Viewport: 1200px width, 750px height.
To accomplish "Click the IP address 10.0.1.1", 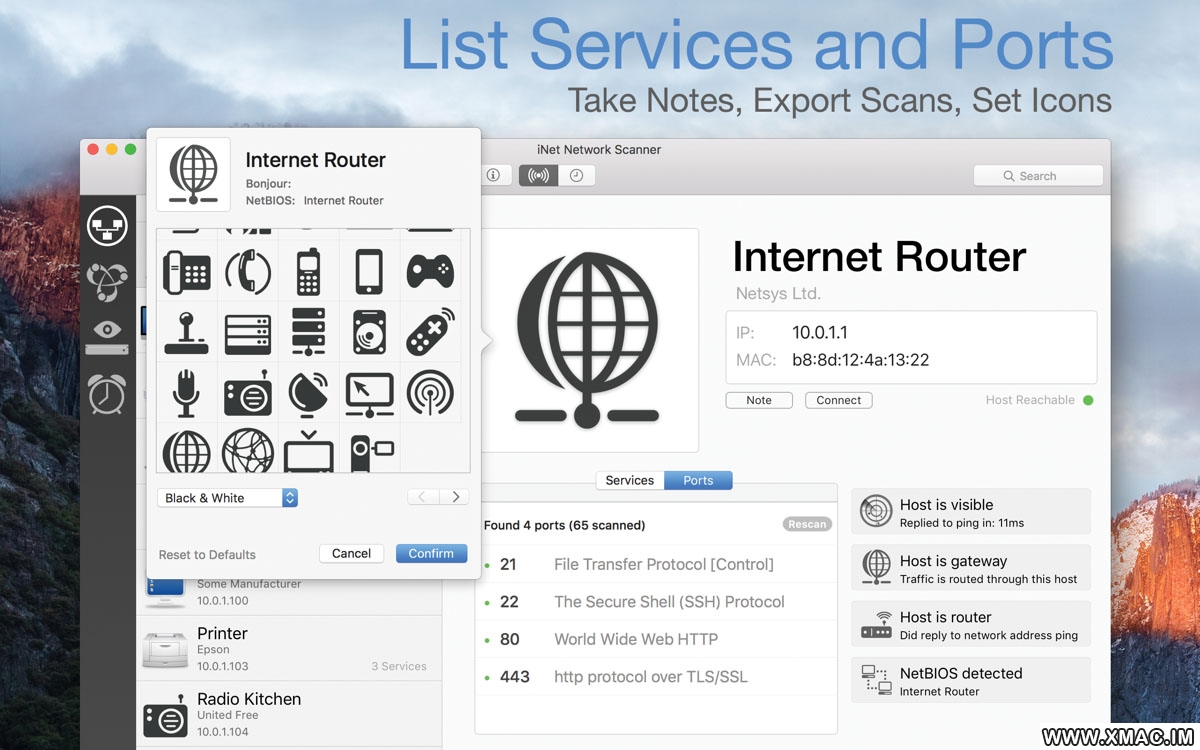I will pyautogui.click(x=820, y=332).
